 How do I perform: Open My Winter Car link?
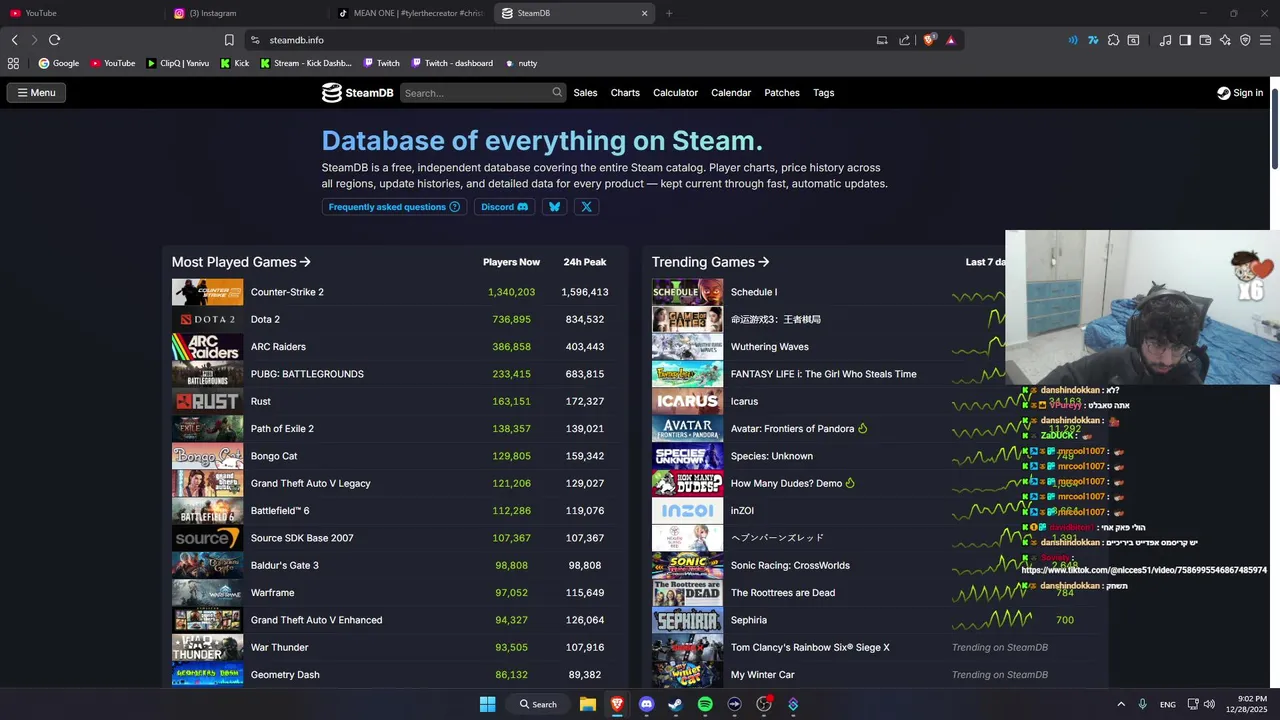pyautogui.click(x=763, y=675)
